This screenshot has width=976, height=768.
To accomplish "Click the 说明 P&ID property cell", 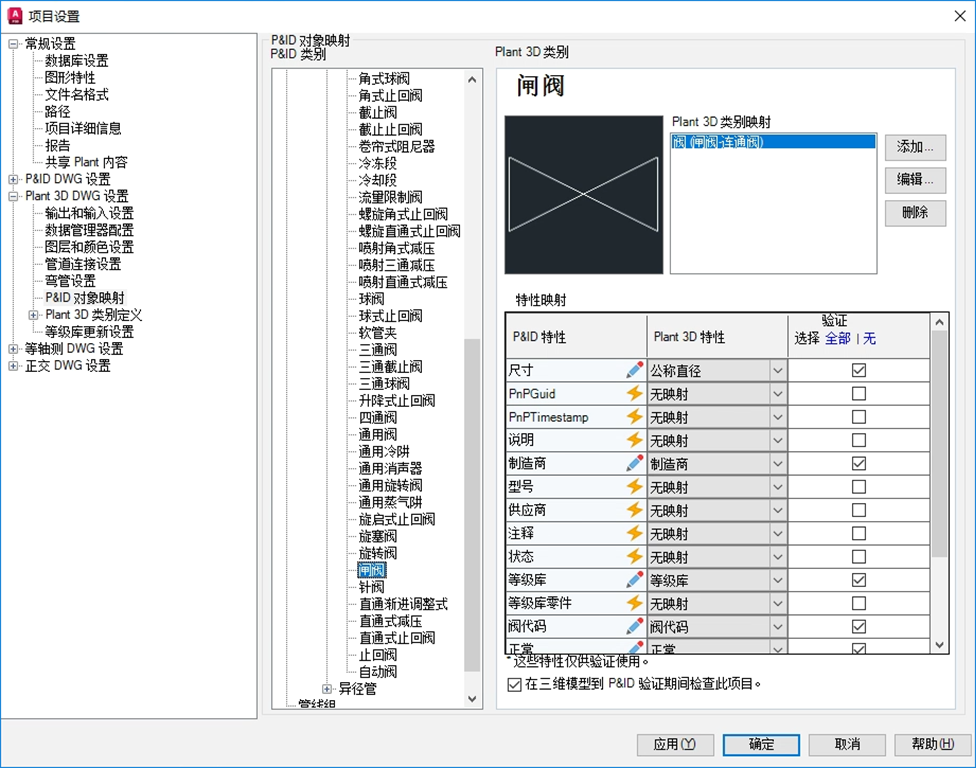I will [576, 440].
